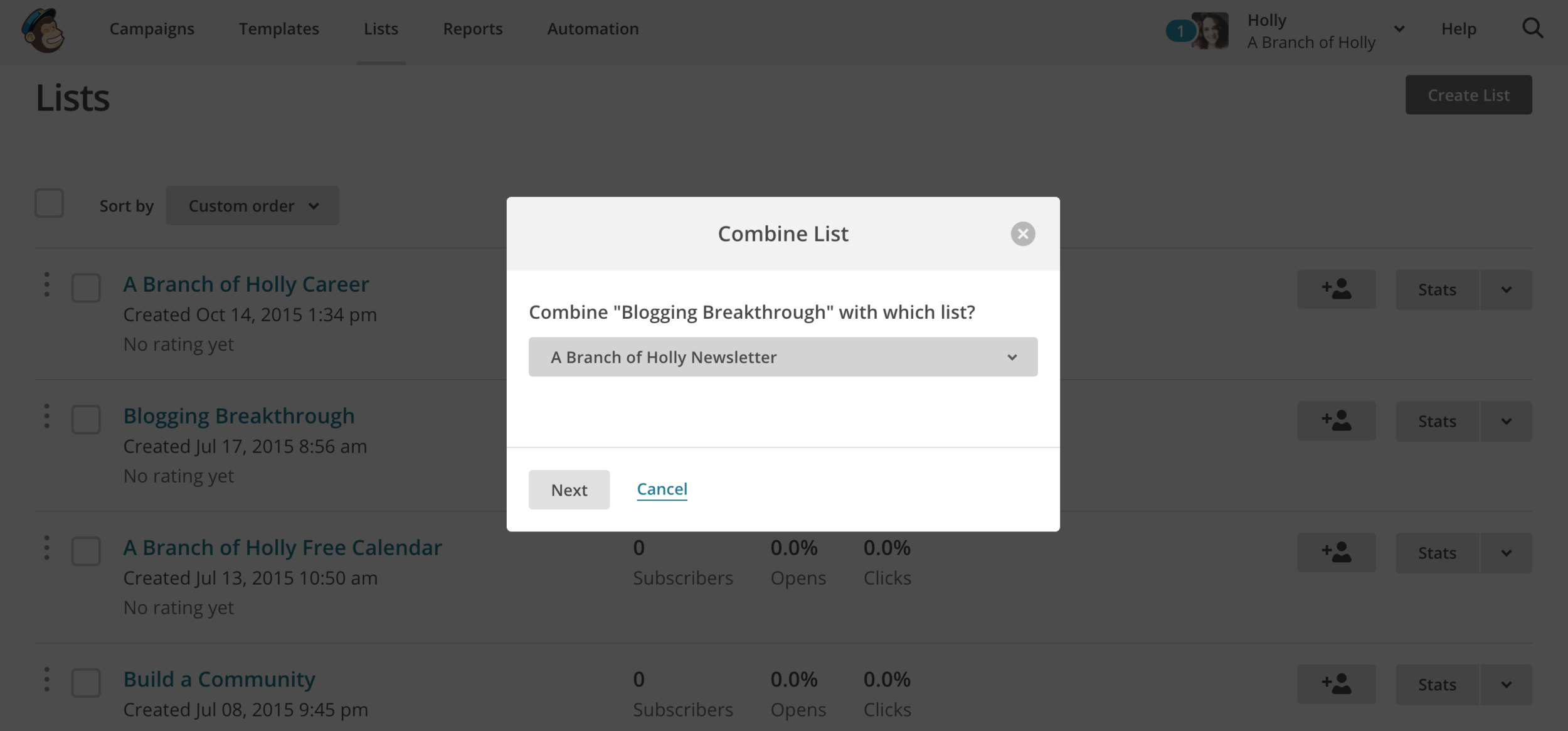The image size is (1568, 731).
Task: Open the Automation menu
Action: tap(593, 29)
